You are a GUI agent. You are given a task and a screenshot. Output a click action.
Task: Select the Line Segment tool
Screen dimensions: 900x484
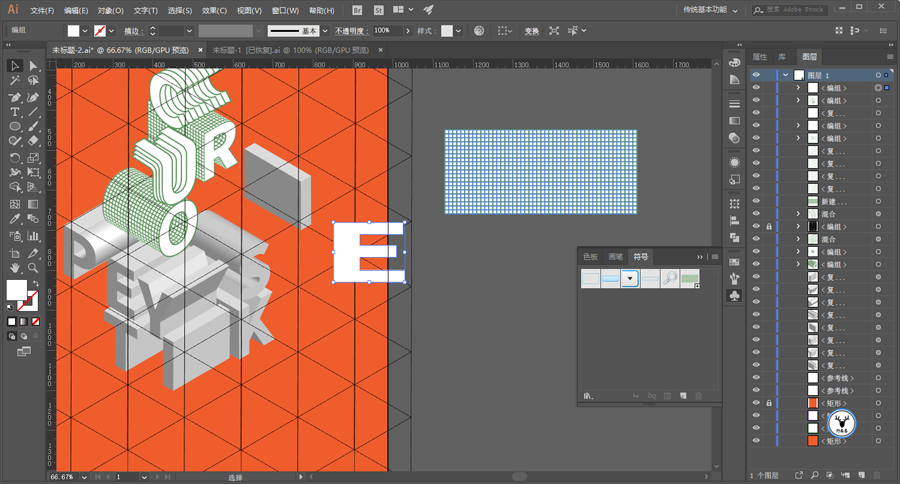tap(33, 112)
